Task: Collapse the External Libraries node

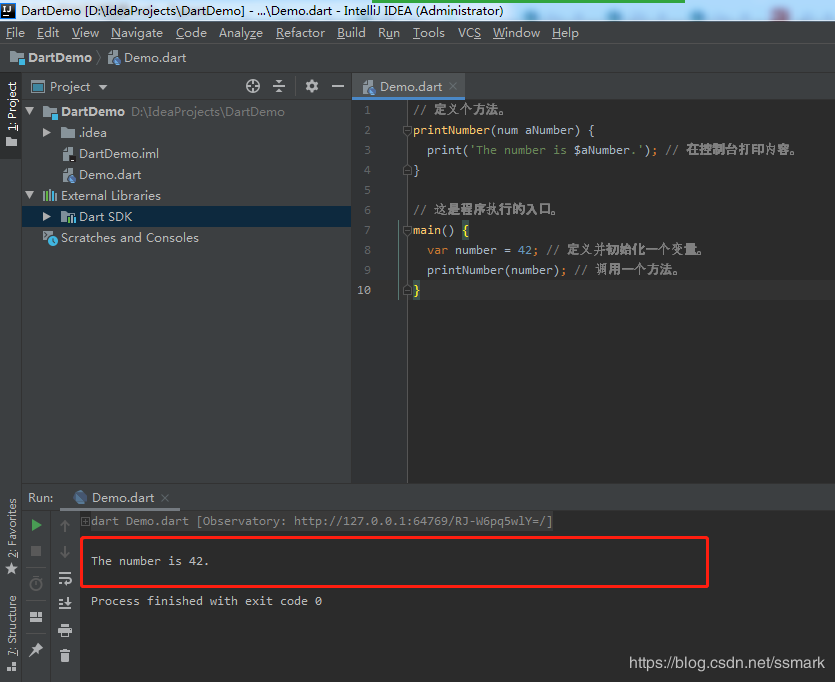Action: (x=30, y=195)
